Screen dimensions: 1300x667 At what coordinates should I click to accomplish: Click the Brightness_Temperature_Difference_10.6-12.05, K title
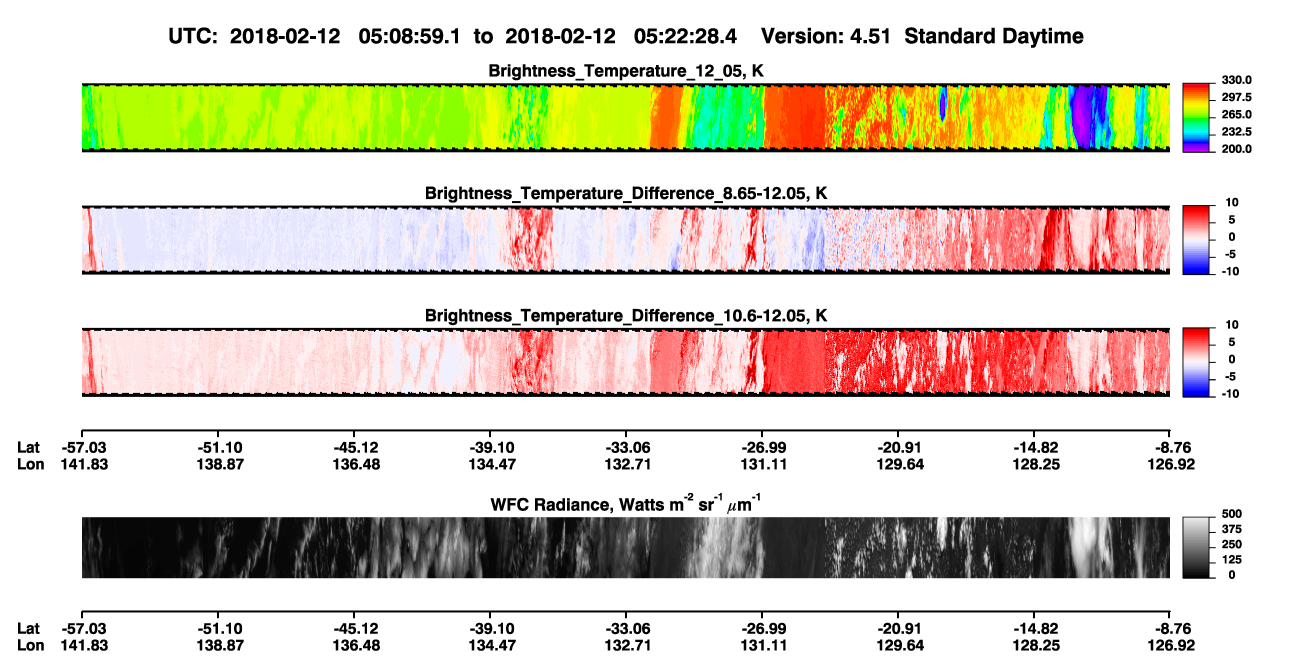click(x=626, y=316)
